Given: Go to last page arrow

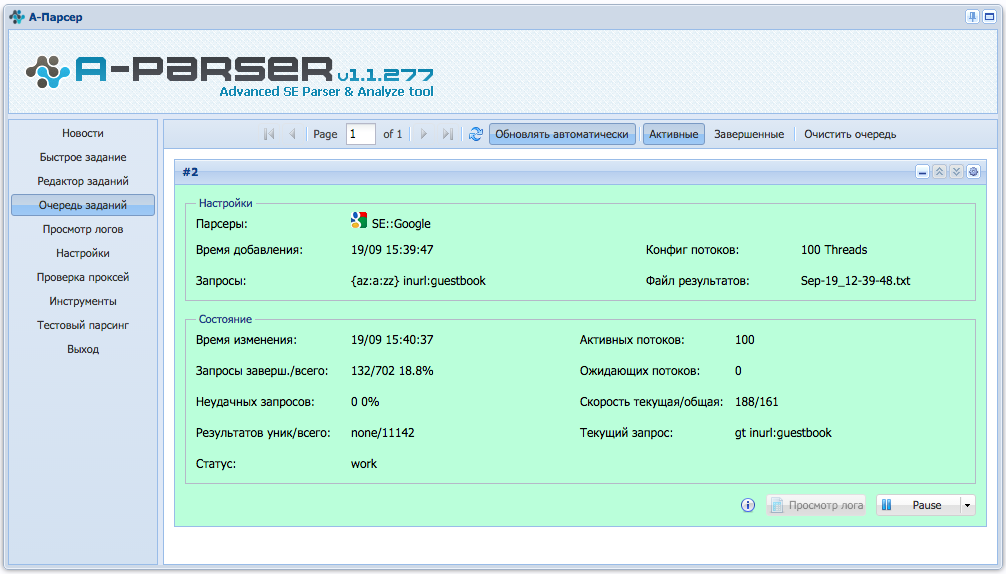Looking at the screenshot, I should [447, 134].
